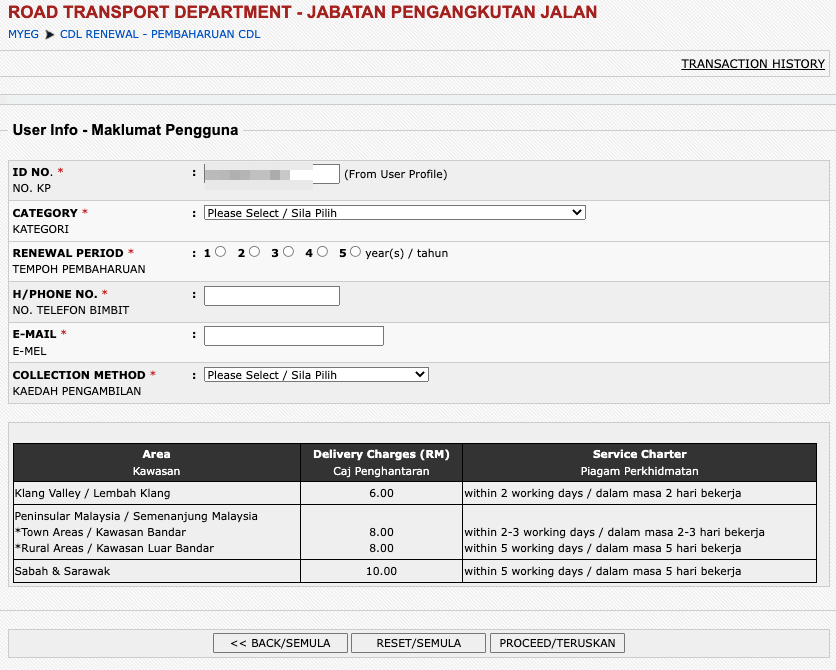The width and height of the screenshot is (836, 670).
Task: Click the H/PHONE NO input field
Action: (271, 295)
